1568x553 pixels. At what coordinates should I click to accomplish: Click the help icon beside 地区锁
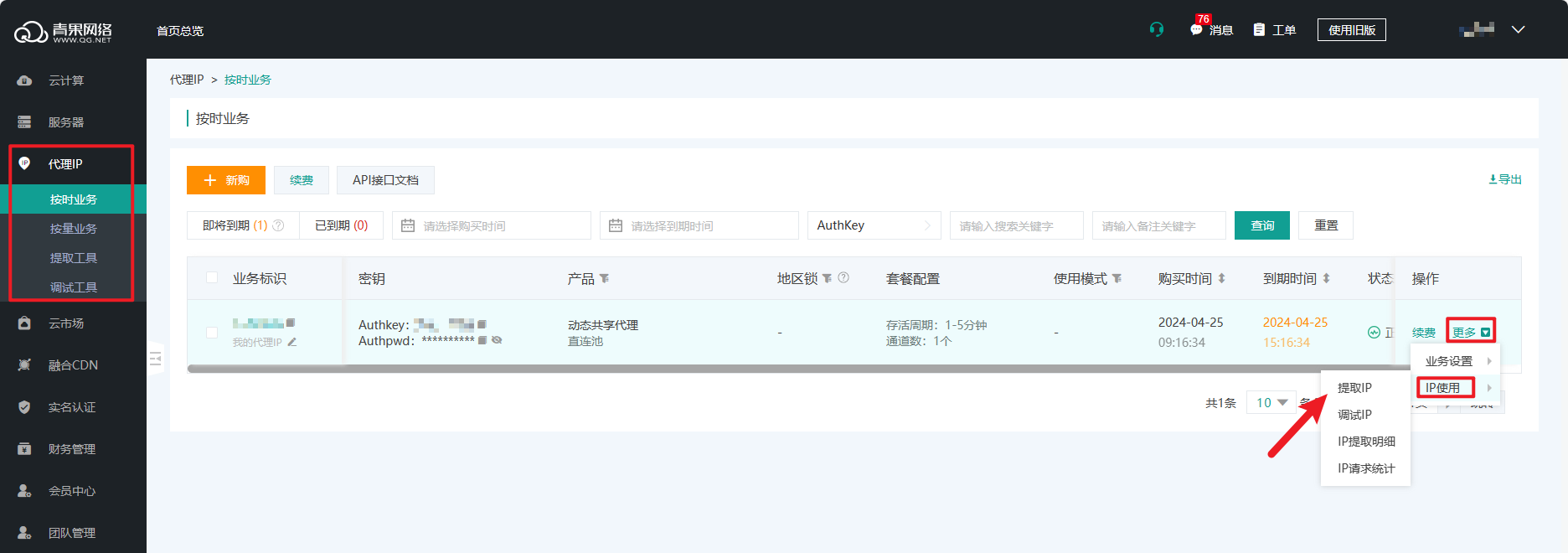(x=843, y=278)
